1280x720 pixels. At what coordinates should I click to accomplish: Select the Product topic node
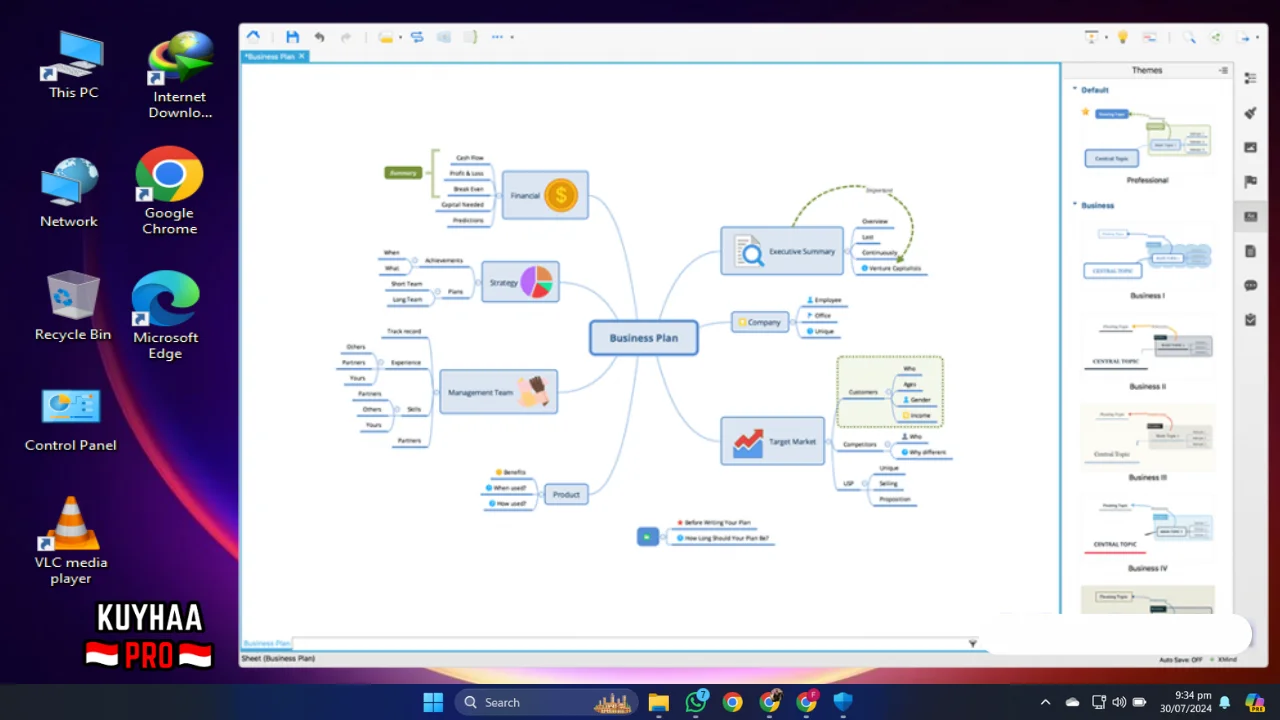(x=566, y=494)
